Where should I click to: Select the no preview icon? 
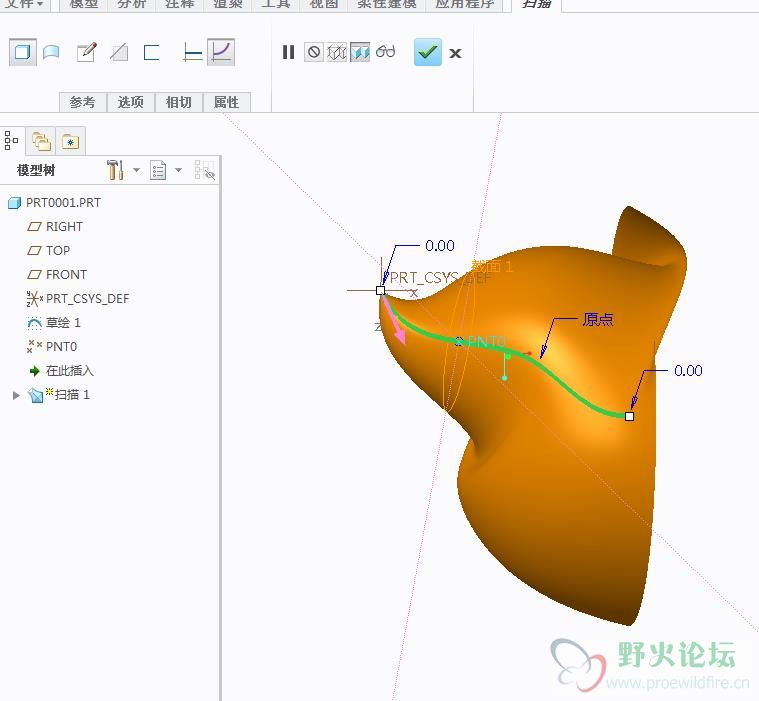[x=314, y=52]
